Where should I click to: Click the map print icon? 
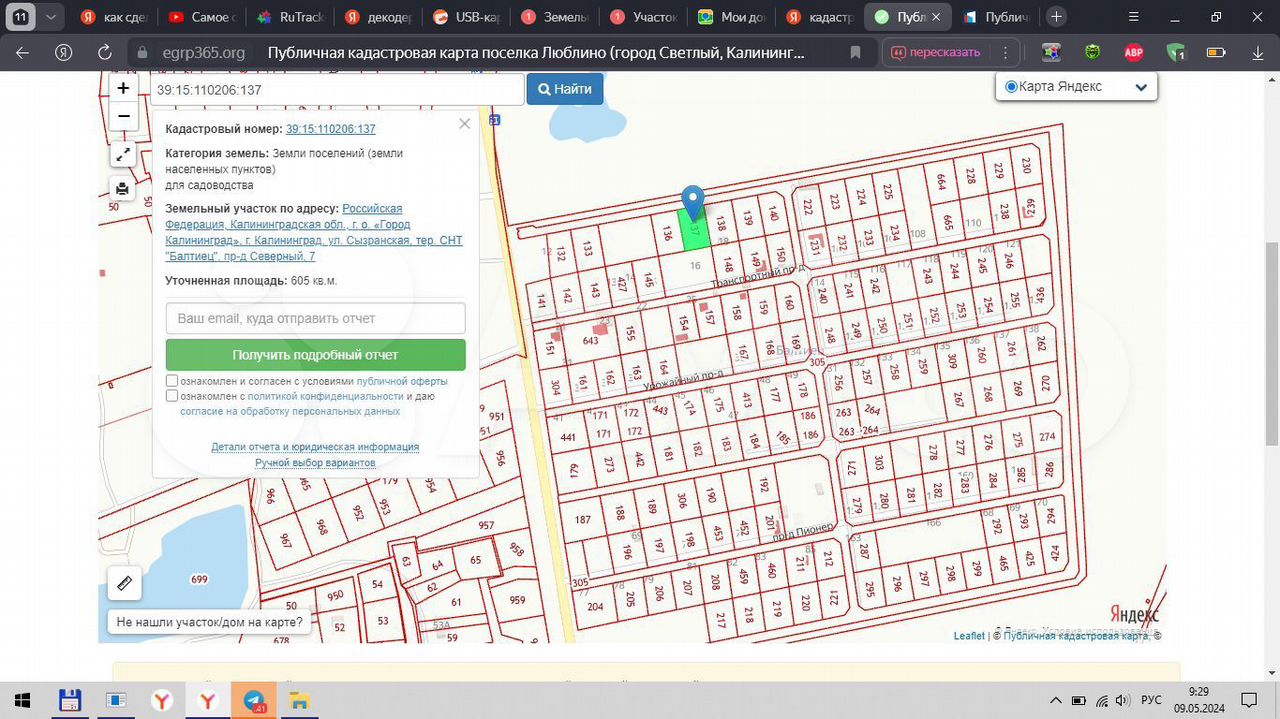click(x=122, y=188)
